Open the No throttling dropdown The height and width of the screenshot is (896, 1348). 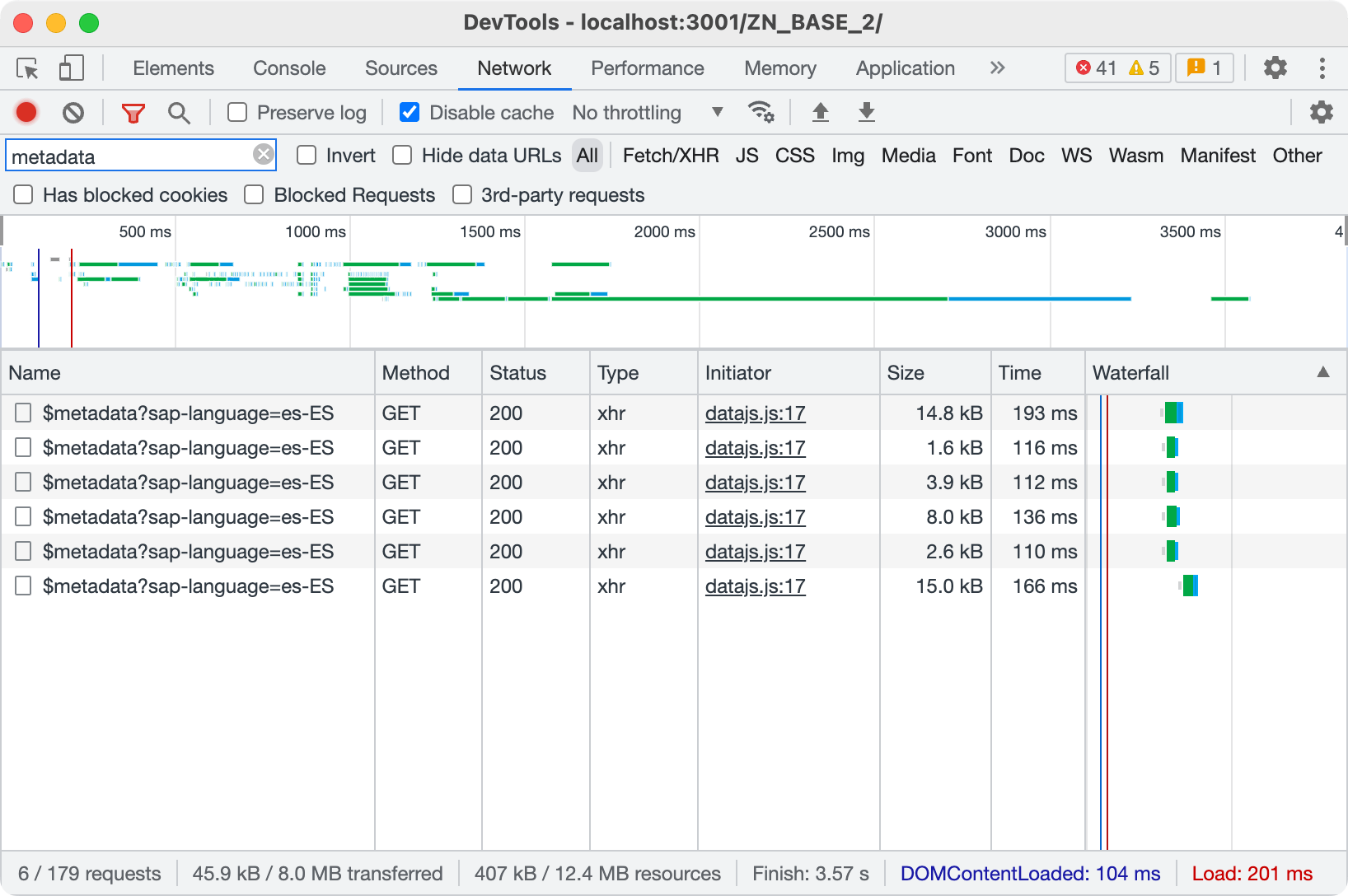(648, 112)
